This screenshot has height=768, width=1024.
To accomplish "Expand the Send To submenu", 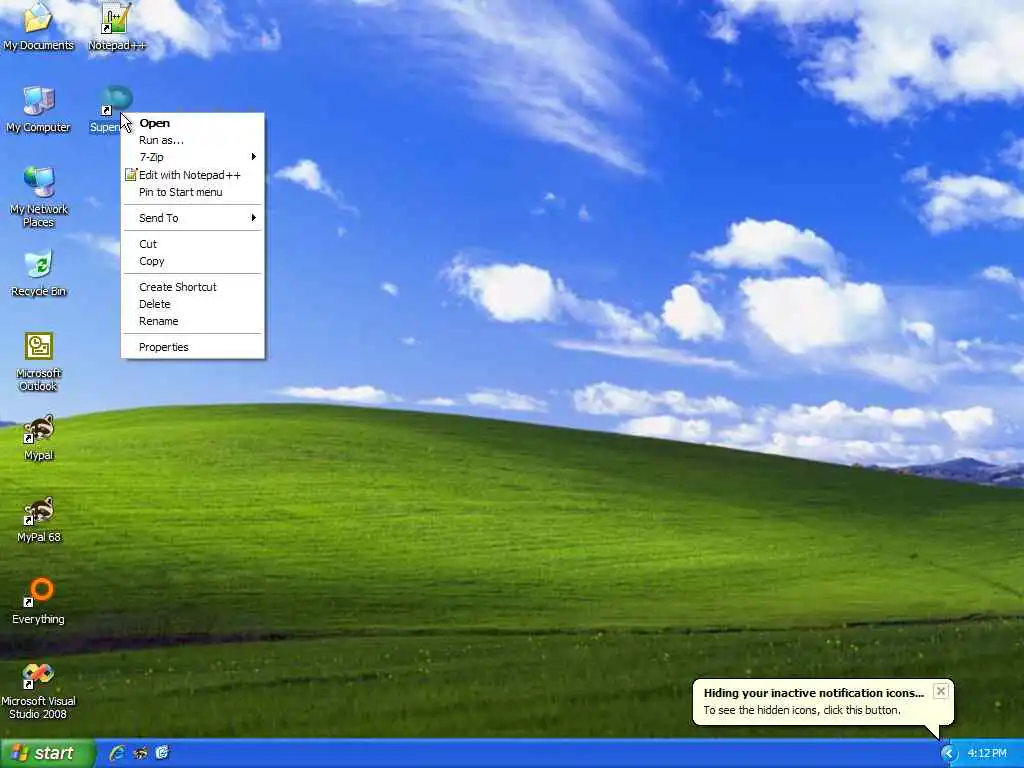I will (x=193, y=217).
